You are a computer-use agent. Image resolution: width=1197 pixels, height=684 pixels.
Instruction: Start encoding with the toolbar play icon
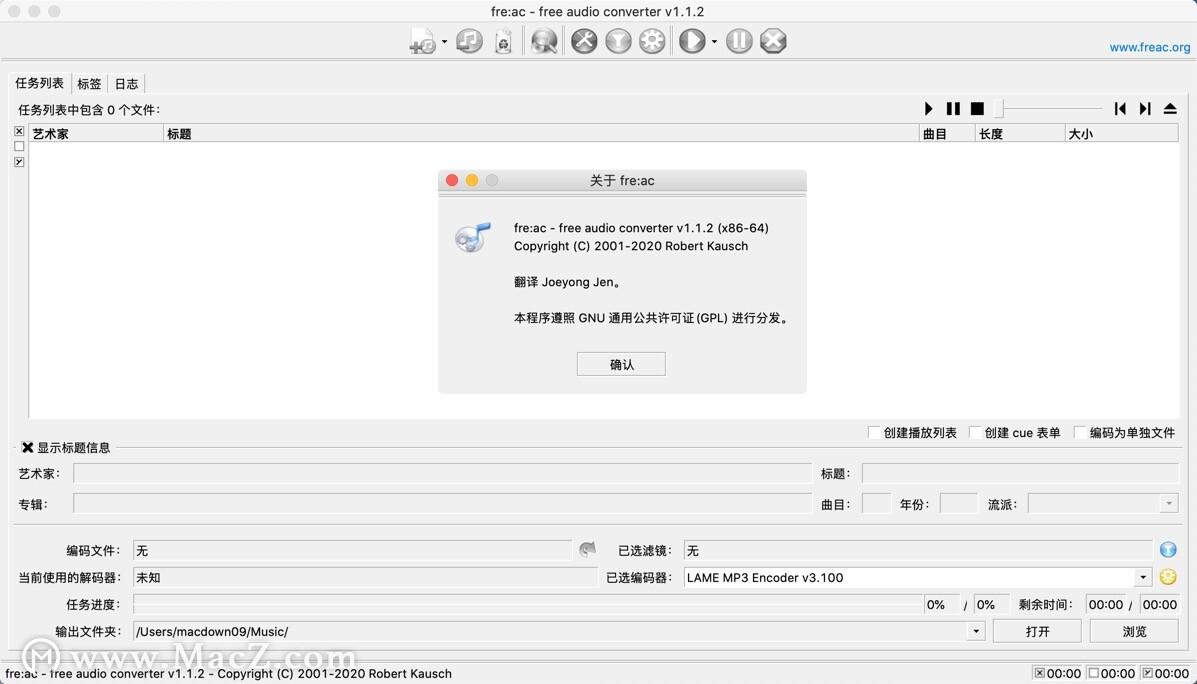(x=692, y=40)
